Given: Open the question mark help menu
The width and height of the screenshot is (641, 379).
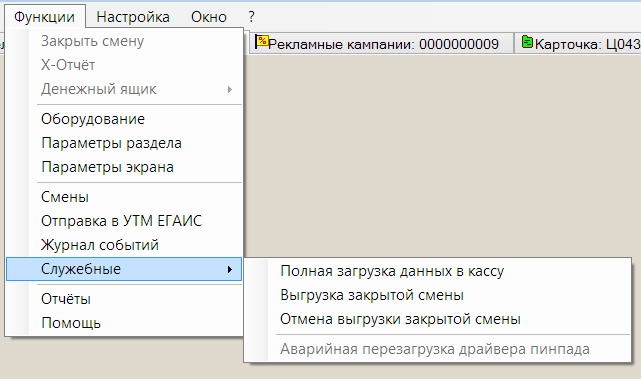Looking at the screenshot, I should pos(251,17).
